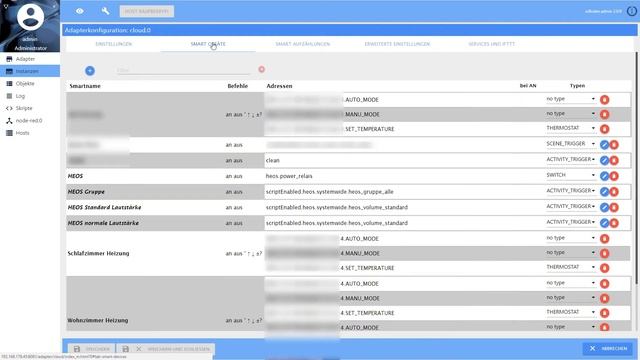This screenshot has height=360, width=640.
Task: Delete Schlafzimmer Heizung 4.MANU_MODE address
Action: (x=604, y=253)
